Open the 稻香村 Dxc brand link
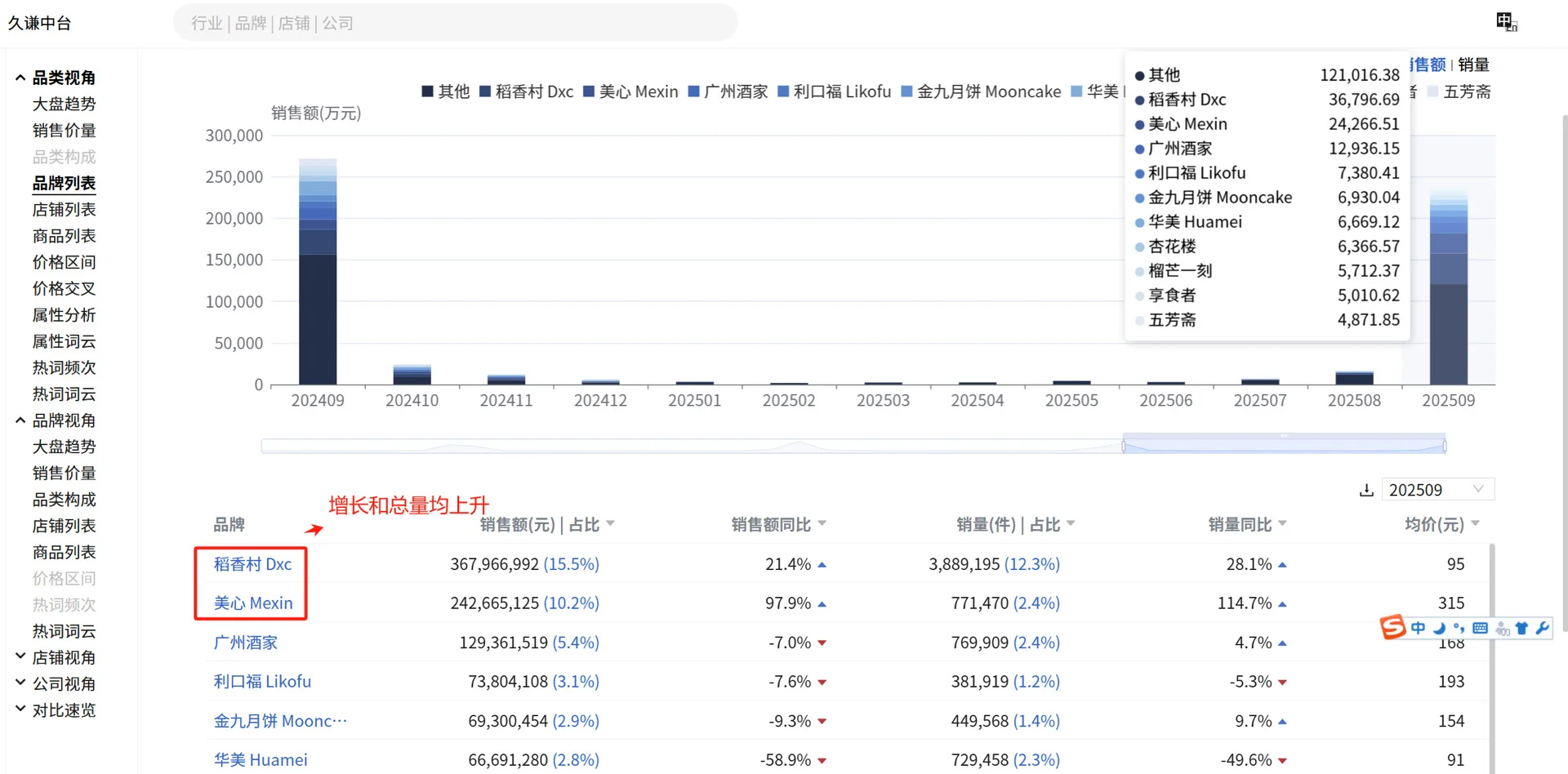Screen dimensions: 1568x774 pyautogui.click(x=252, y=563)
